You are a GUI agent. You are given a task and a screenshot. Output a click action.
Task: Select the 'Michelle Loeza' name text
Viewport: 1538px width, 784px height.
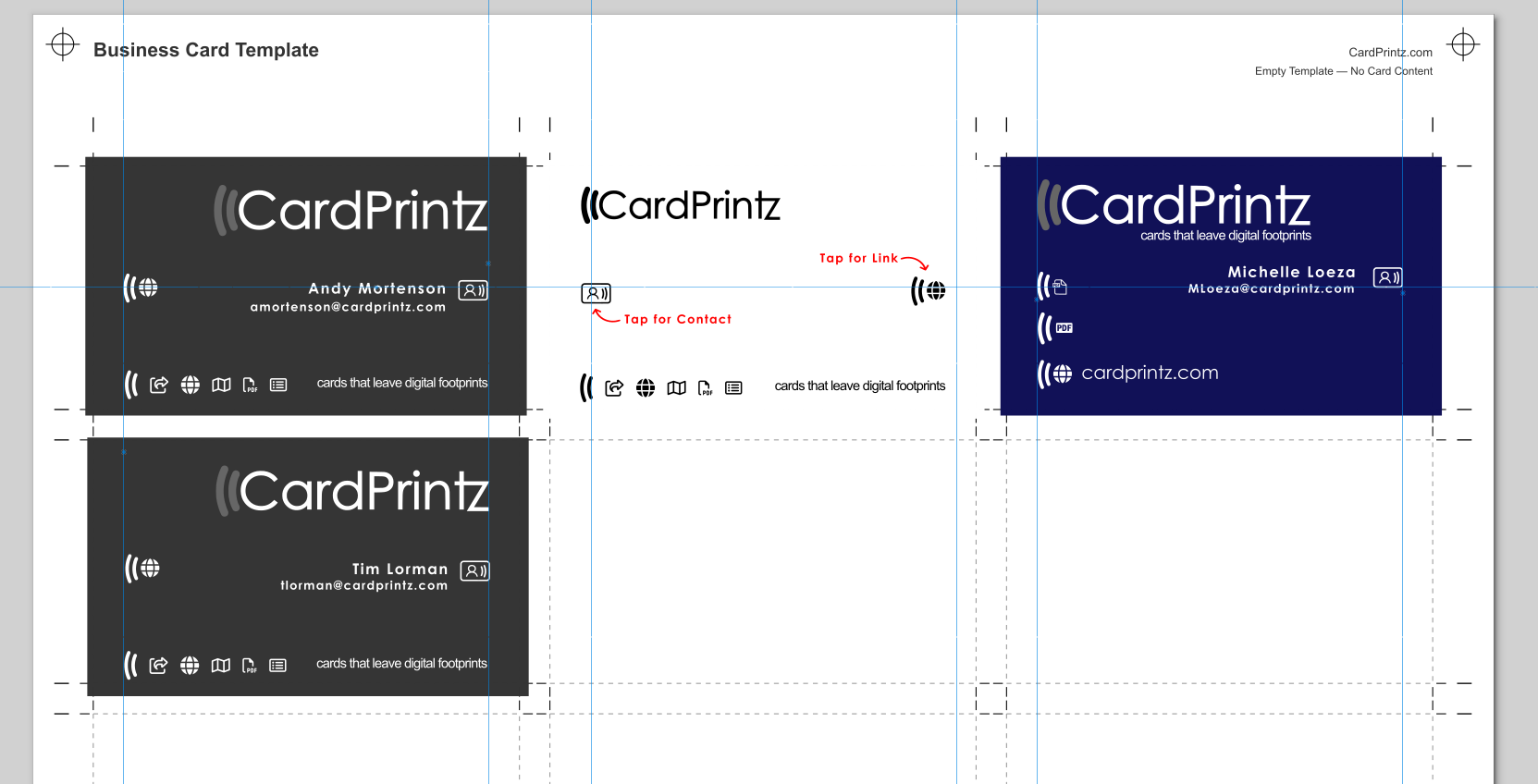click(1291, 272)
